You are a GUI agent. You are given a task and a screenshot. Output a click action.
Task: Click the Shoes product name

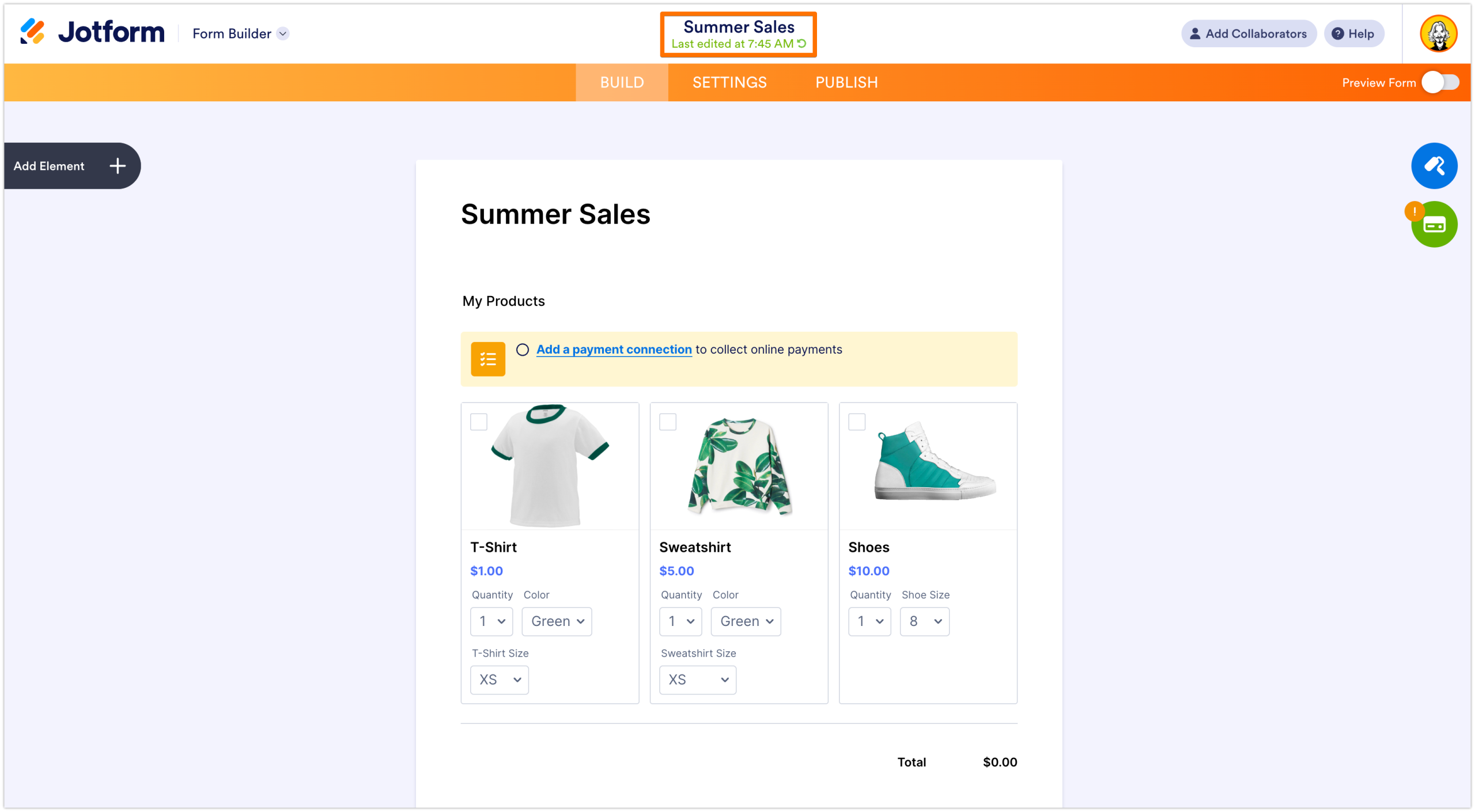coord(868,547)
